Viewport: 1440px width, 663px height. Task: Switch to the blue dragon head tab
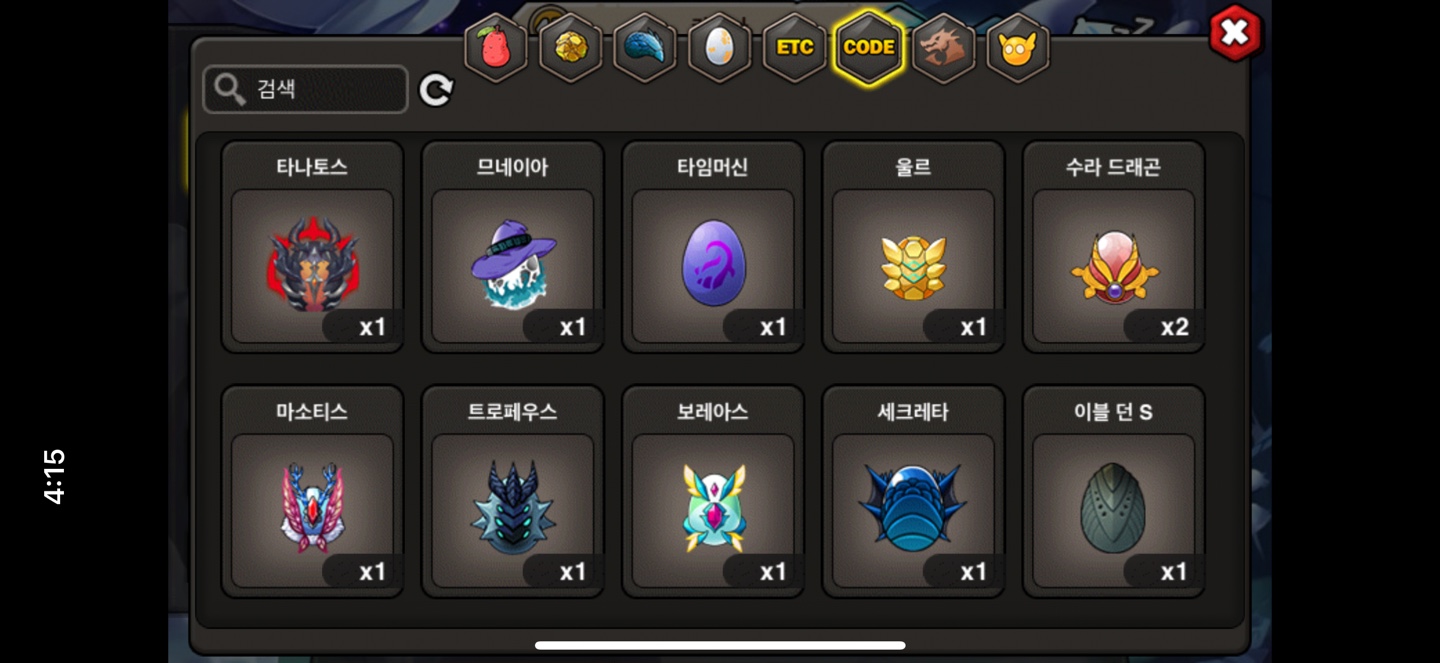645,47
